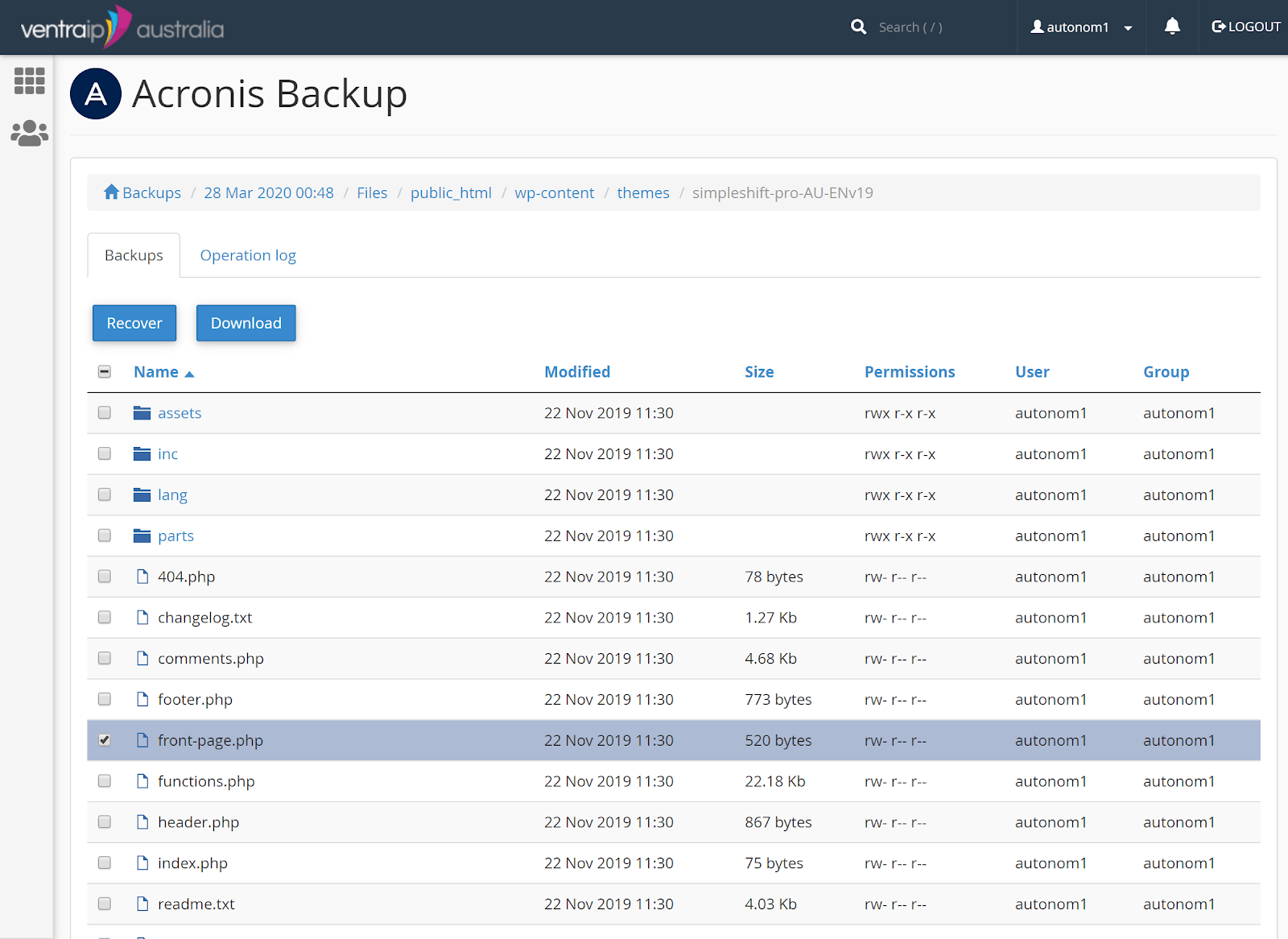1288x939 pixels.
Task: Click the comments.php file icon
Action: pos(142,659)
